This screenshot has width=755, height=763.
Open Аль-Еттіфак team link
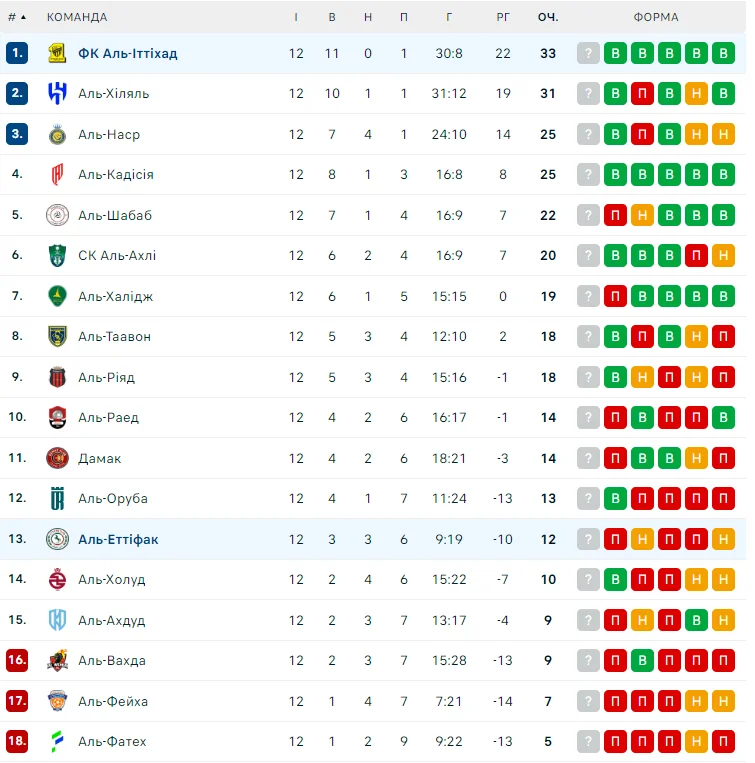[x=118, y=539]
